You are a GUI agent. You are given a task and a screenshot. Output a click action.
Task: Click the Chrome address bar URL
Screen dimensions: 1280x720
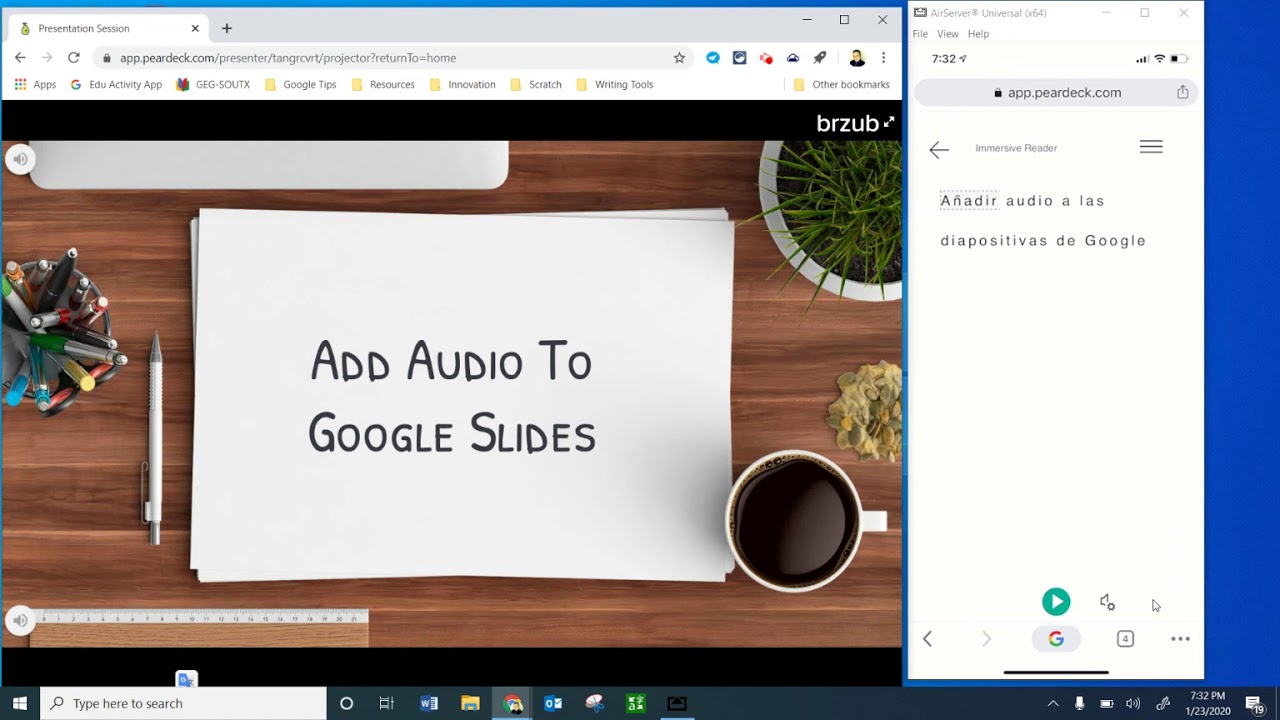point(288,58)
